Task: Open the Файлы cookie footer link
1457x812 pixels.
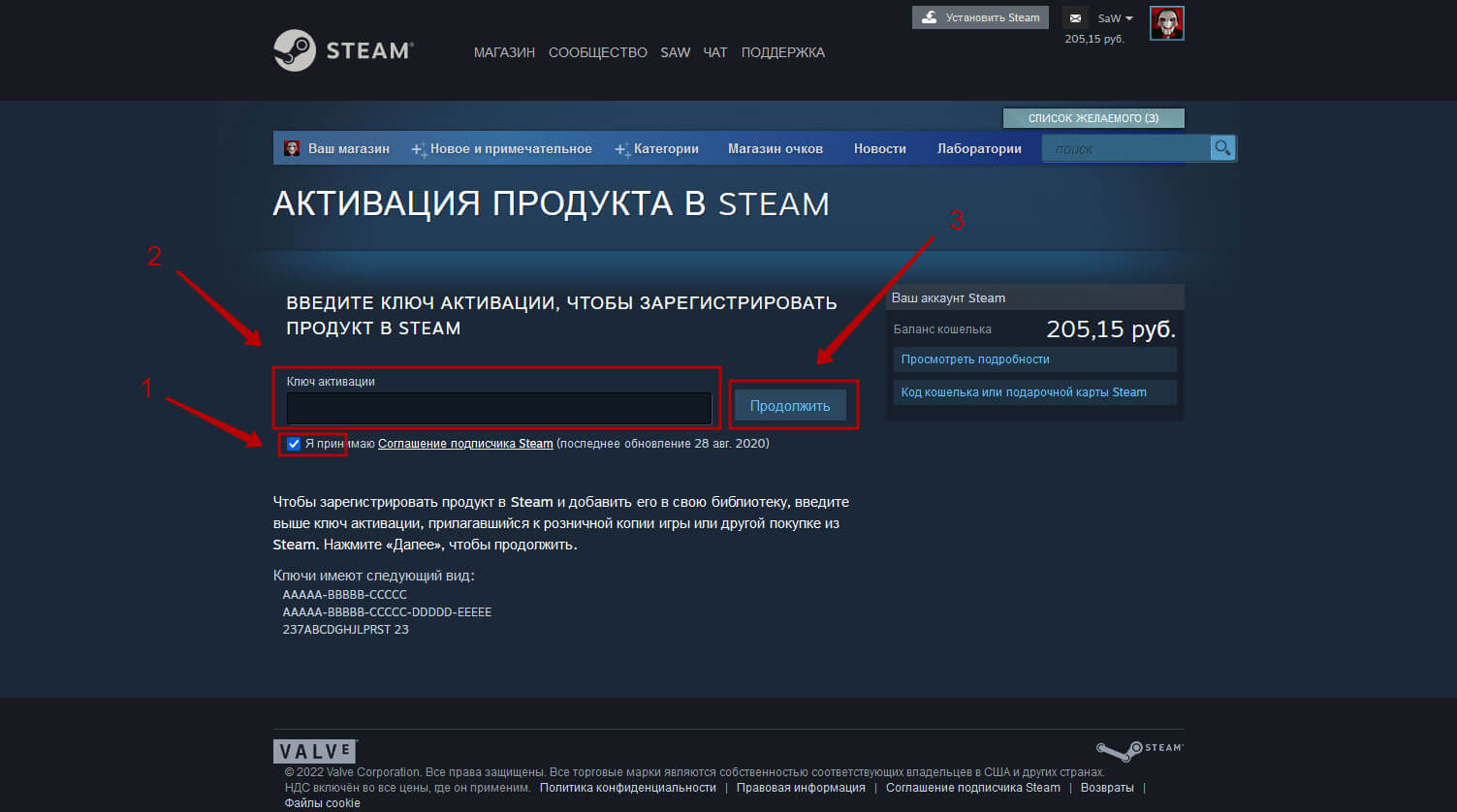Action: pos(323,803)
